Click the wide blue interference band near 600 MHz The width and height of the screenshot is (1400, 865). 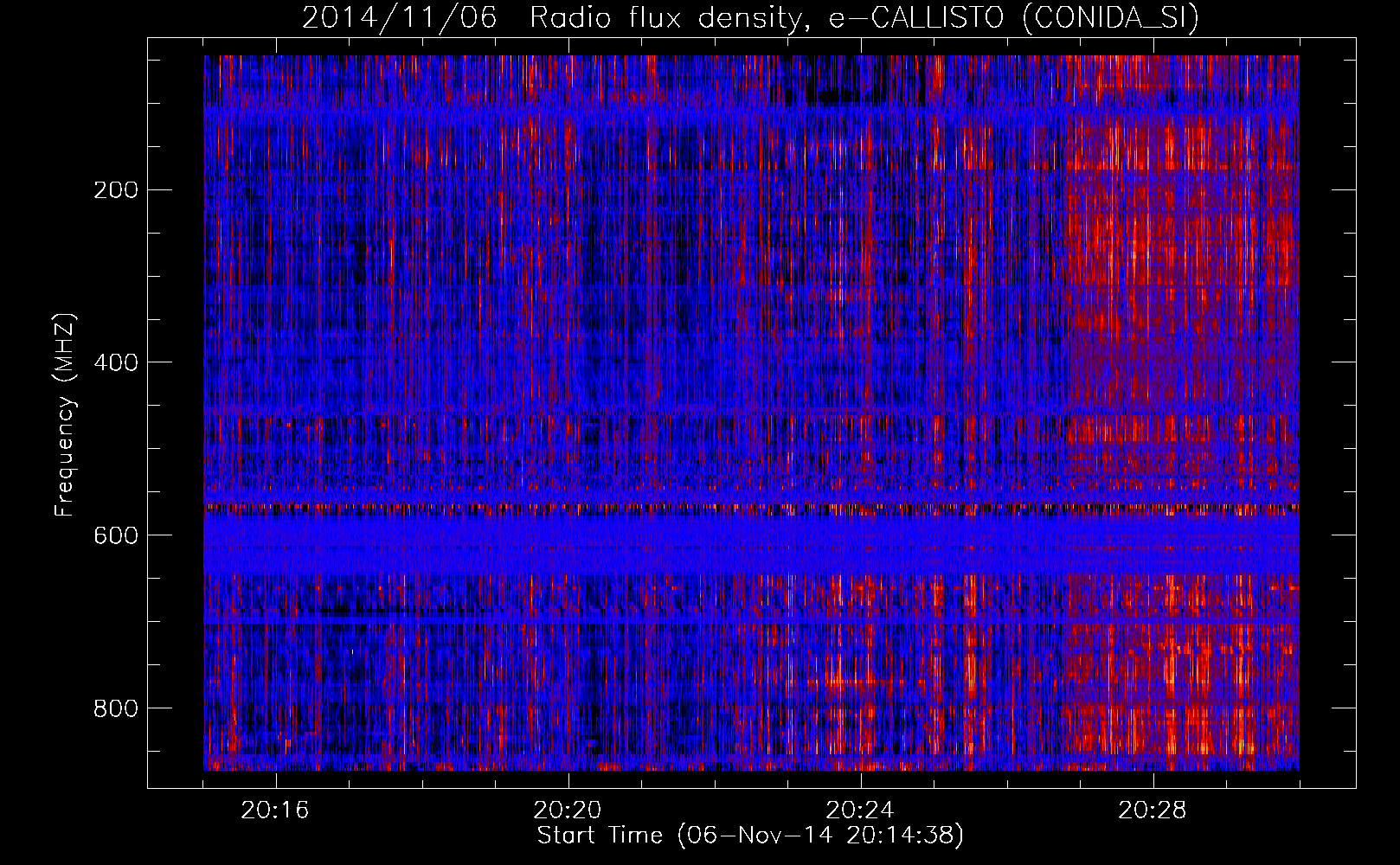(751, 545)
